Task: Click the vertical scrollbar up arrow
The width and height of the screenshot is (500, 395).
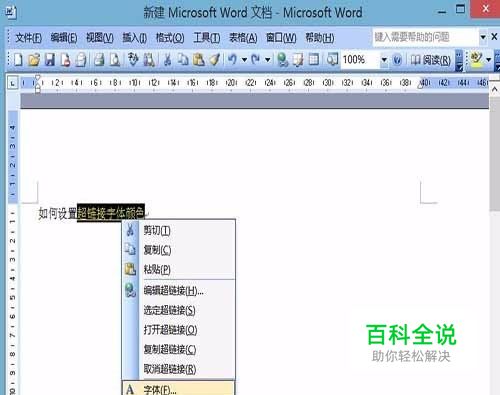Action: pos(495,89)
